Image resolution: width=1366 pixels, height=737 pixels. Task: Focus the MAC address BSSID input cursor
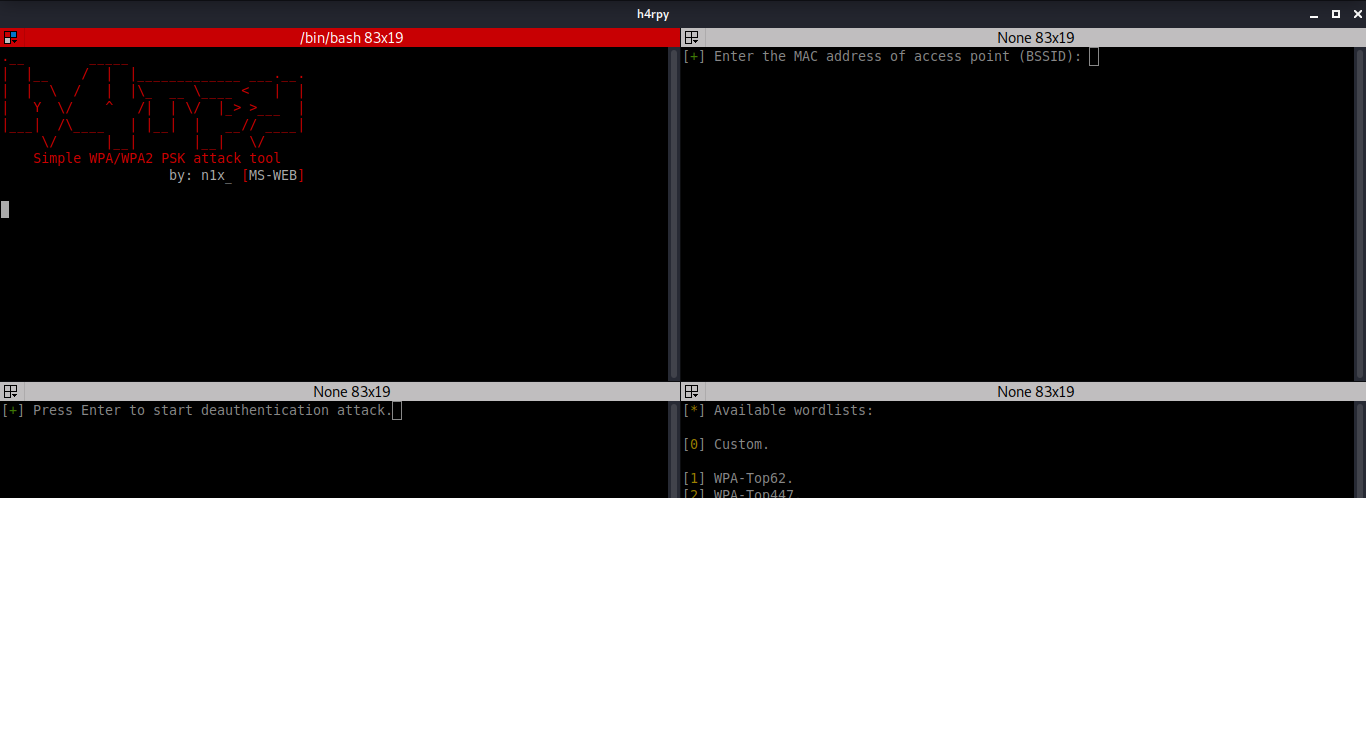[1094, 57]
